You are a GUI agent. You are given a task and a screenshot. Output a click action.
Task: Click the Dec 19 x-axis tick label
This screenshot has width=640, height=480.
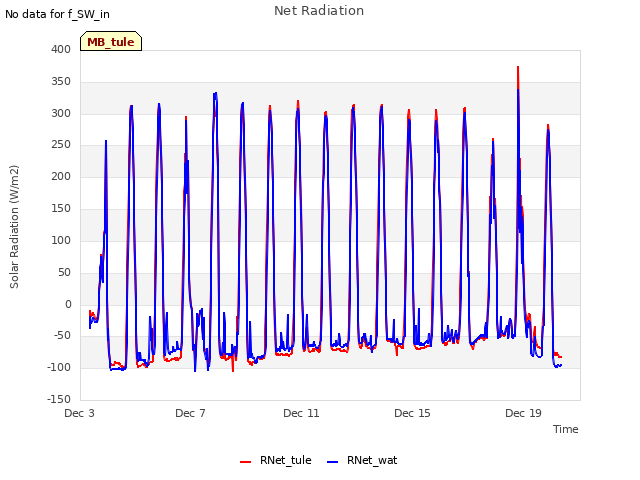click(523, 413)
